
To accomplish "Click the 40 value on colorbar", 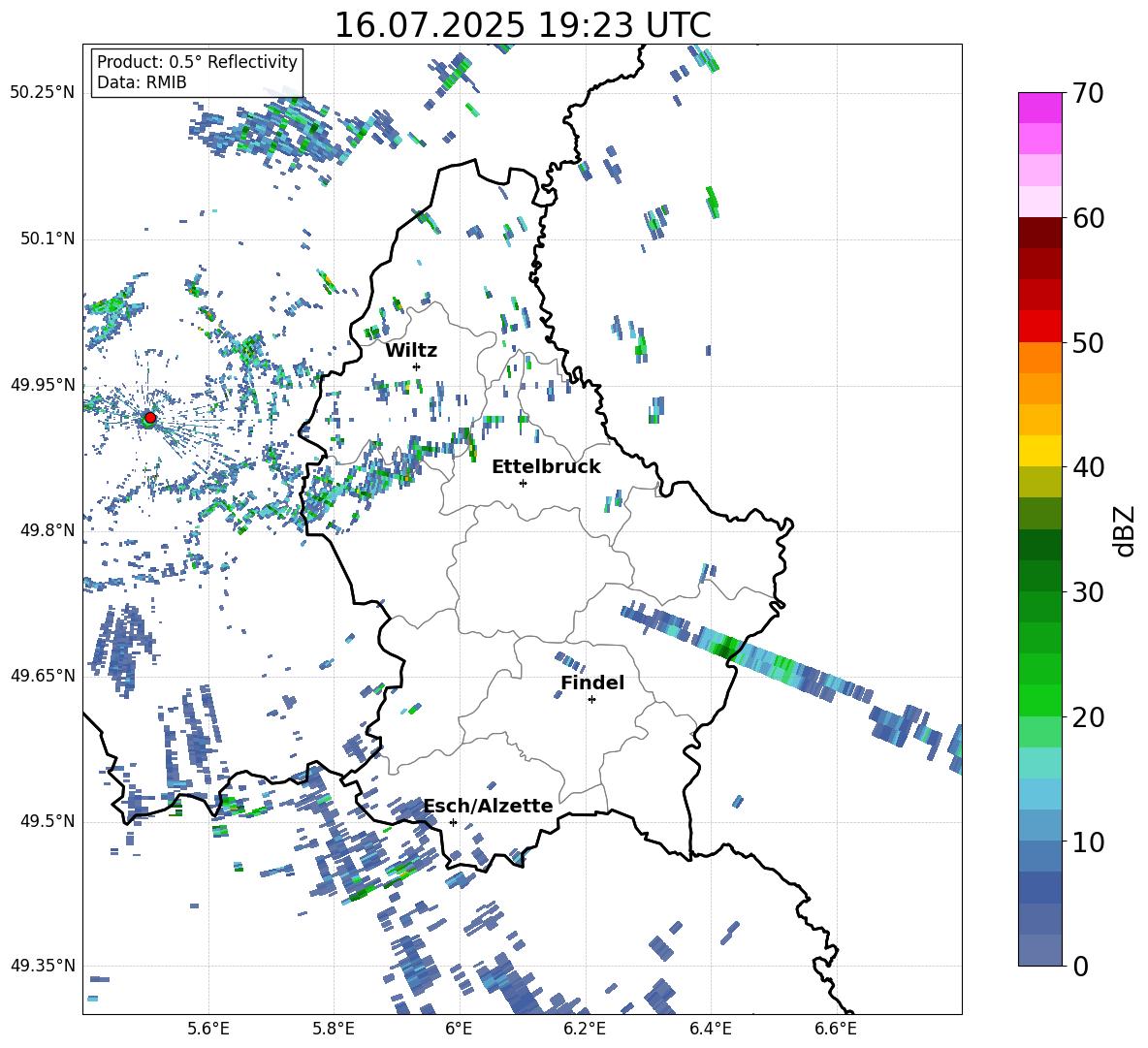I will point(1087,467).
